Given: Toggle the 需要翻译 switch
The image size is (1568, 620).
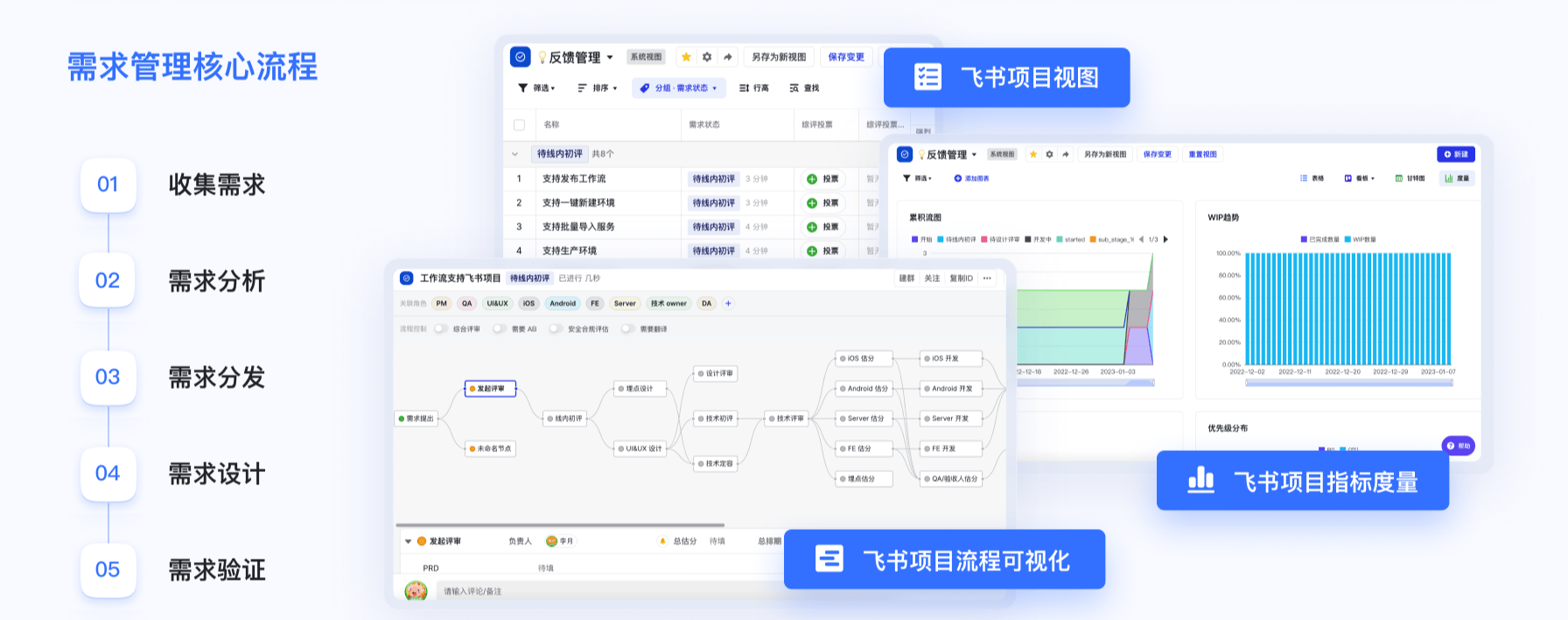Looking at the screenshot, I should pyautogui.click(x=627, y=329).
